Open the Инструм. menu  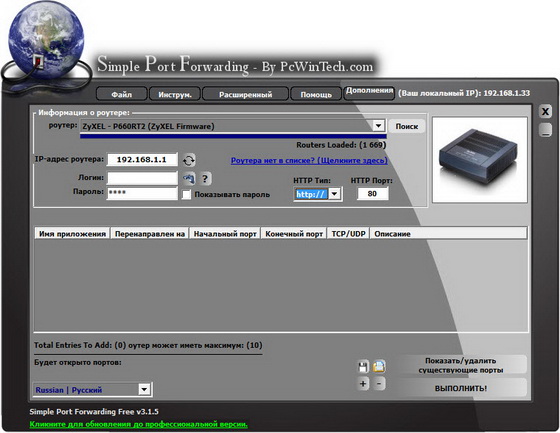tap(175, 94)
